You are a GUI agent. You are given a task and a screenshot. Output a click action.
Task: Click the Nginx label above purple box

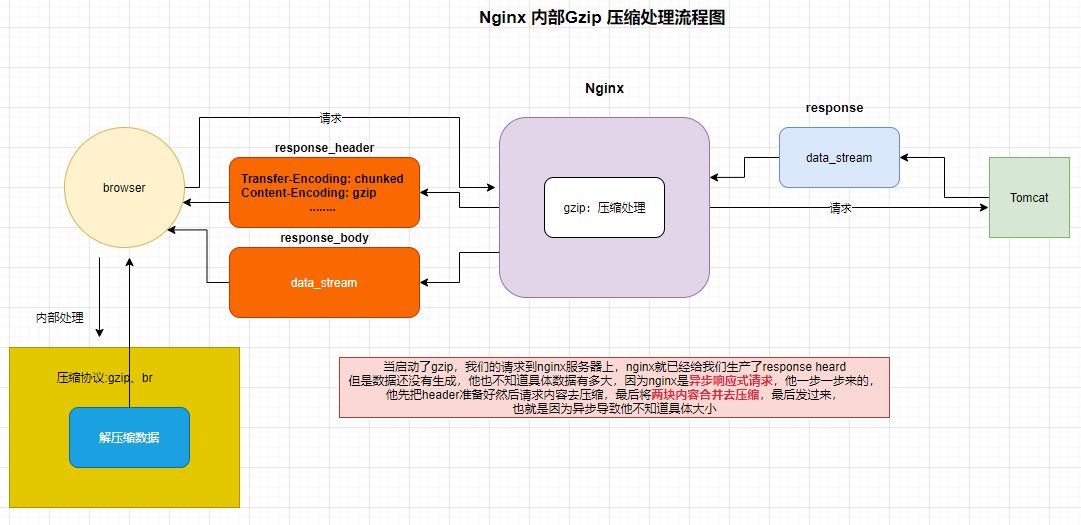[x=605, y=88]
